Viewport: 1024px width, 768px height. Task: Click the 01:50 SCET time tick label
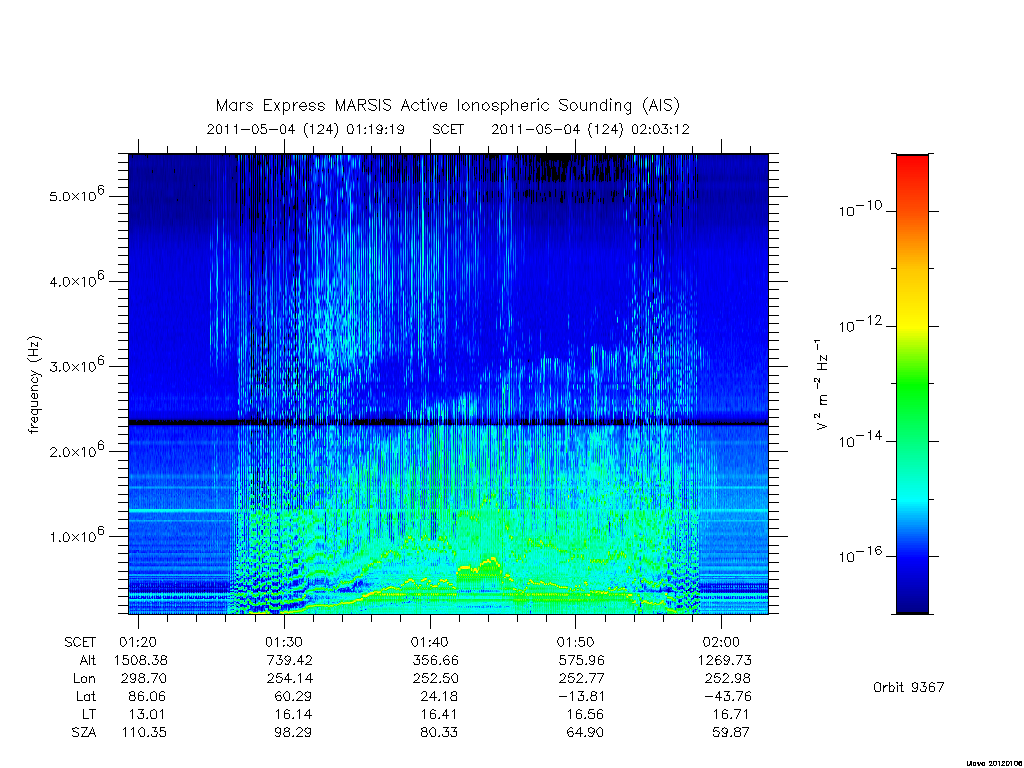(575, 642)
